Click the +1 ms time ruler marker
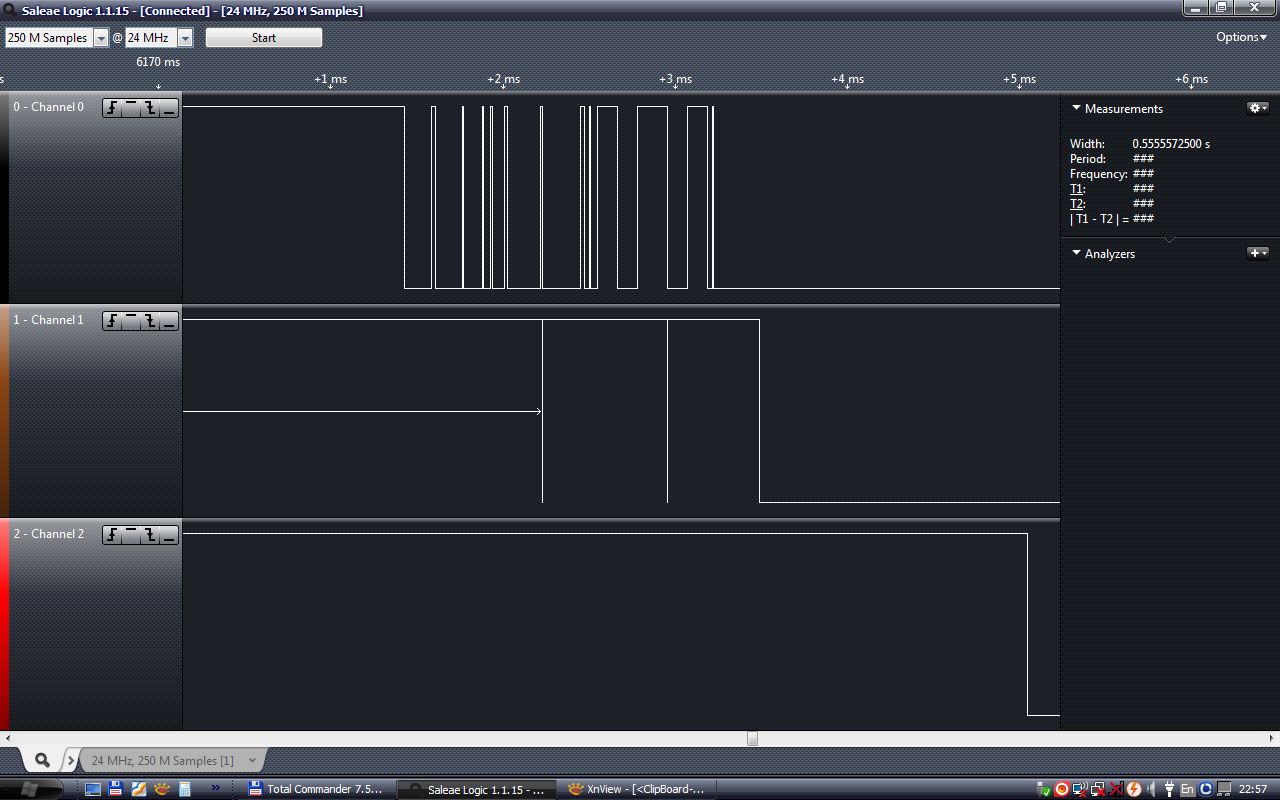Screen dimensions: 1280x800 pyautogui.click(x=330, y=79)
